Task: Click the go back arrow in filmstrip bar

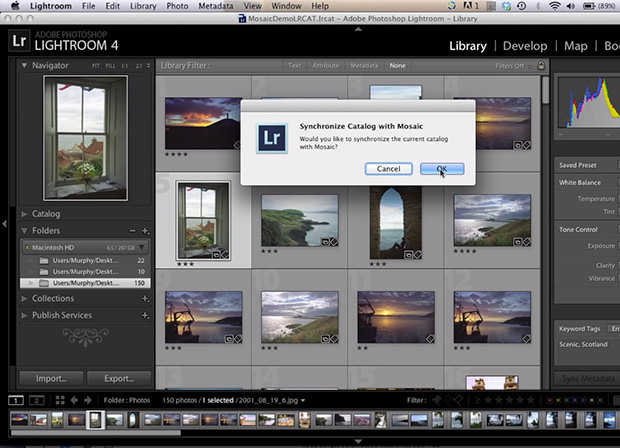Action: tap(74, 400)
